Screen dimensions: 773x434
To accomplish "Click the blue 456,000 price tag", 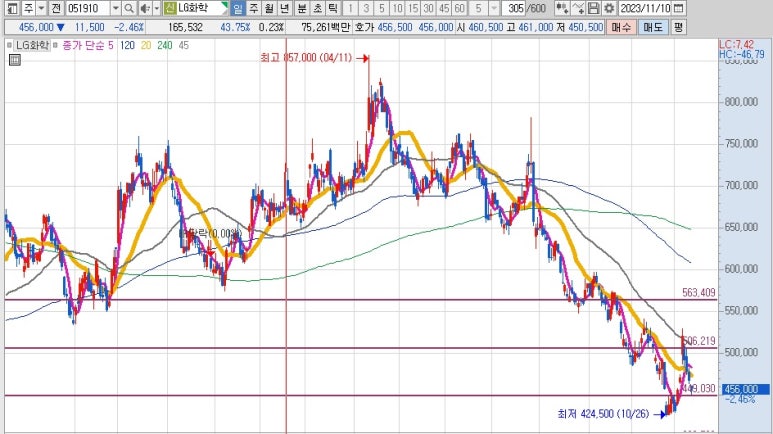I will (745, 389).
